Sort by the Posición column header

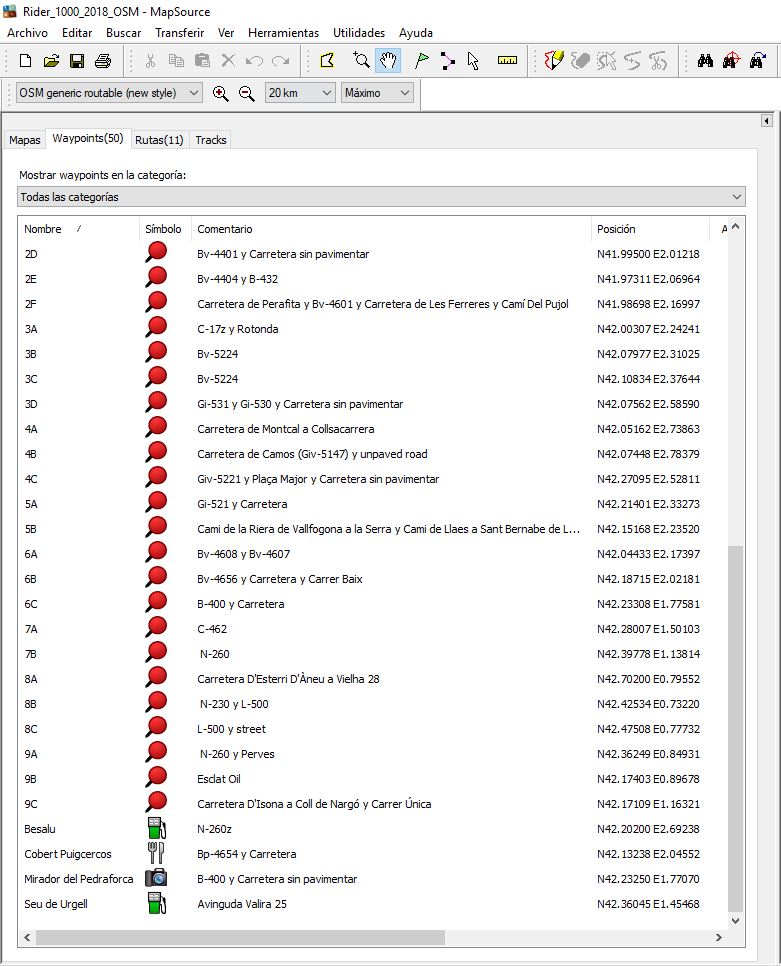coord(650,229)
